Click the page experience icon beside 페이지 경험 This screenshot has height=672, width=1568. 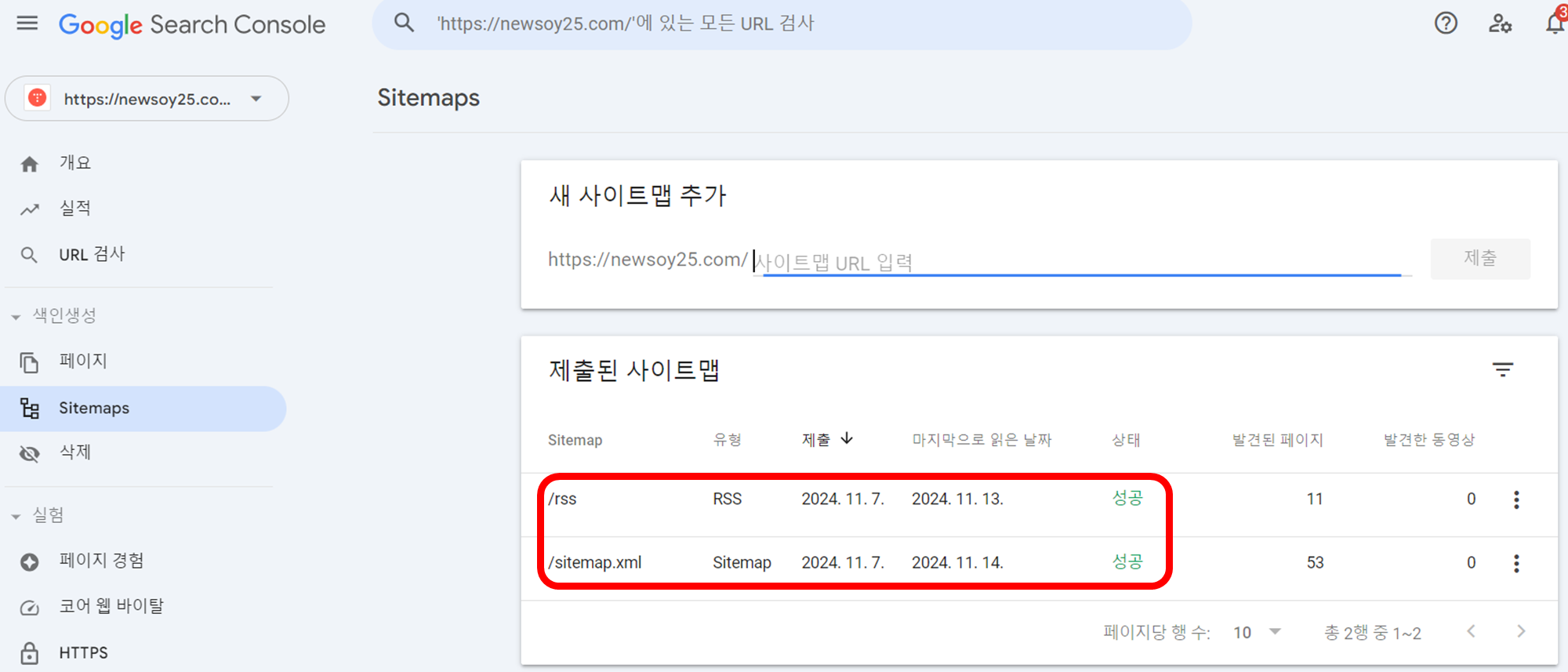tap(30, 561)
